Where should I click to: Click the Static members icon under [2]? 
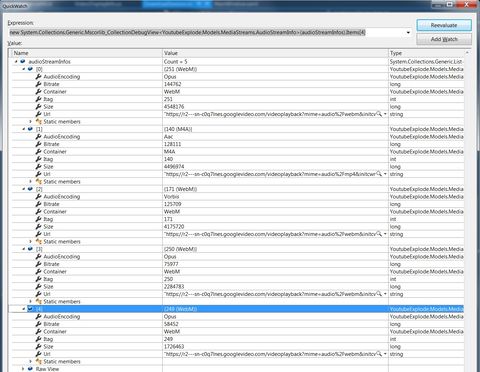38,242
